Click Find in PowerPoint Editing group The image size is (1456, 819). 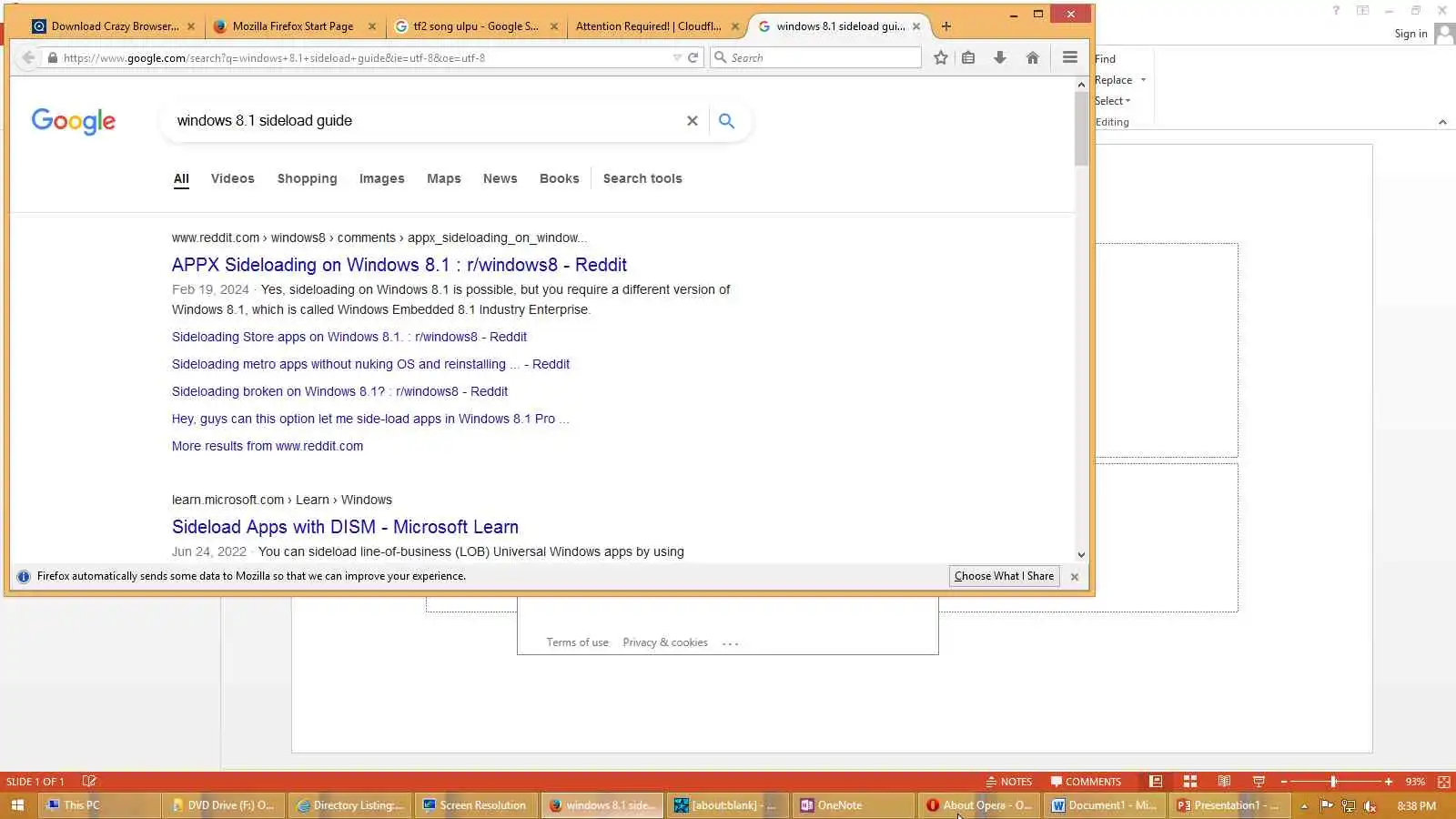coord(1105,59)
